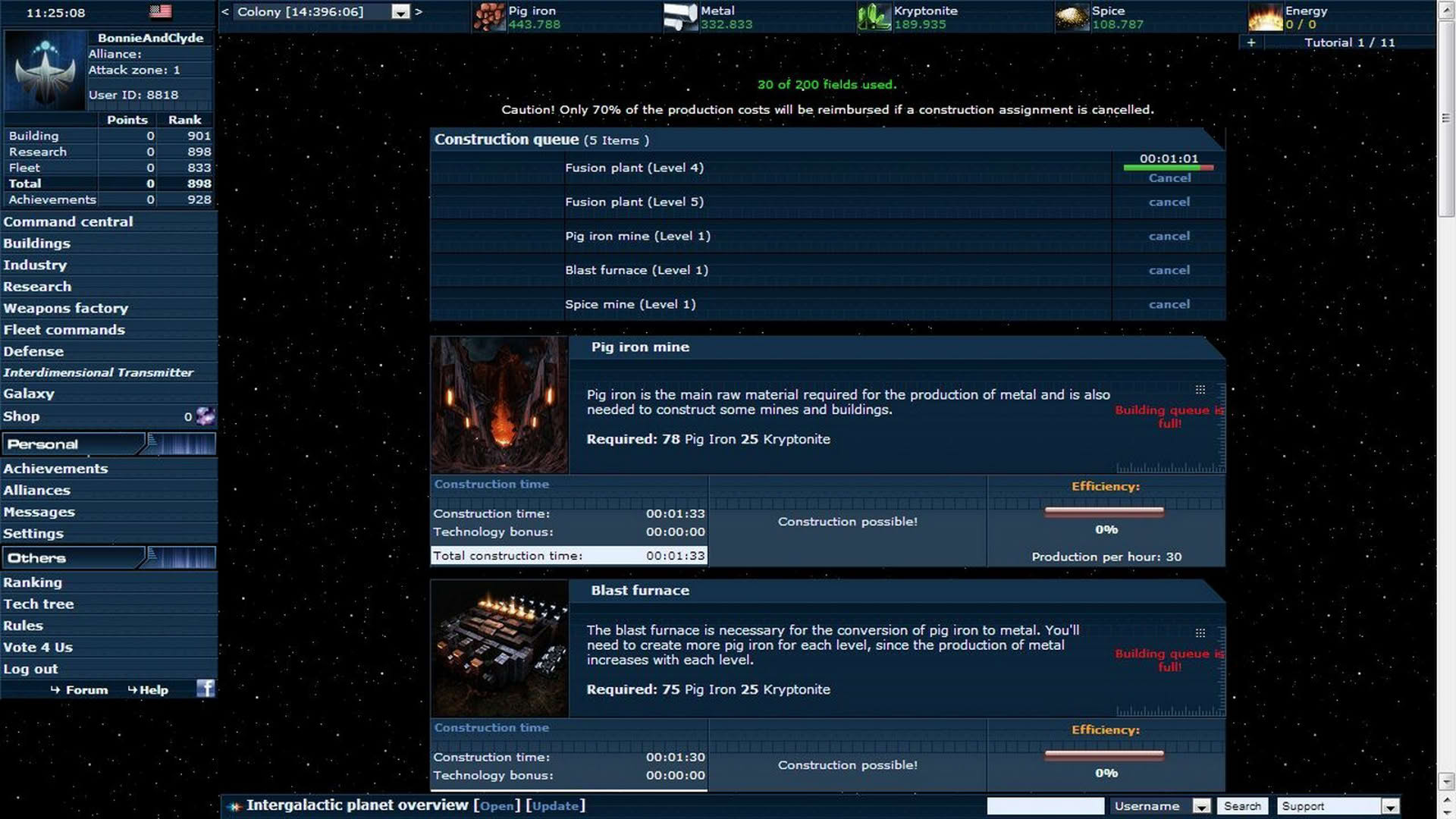Toggle the Personal menu section
The height and width of the screenshot is (819, 1456).
click(x=108, y=444)
